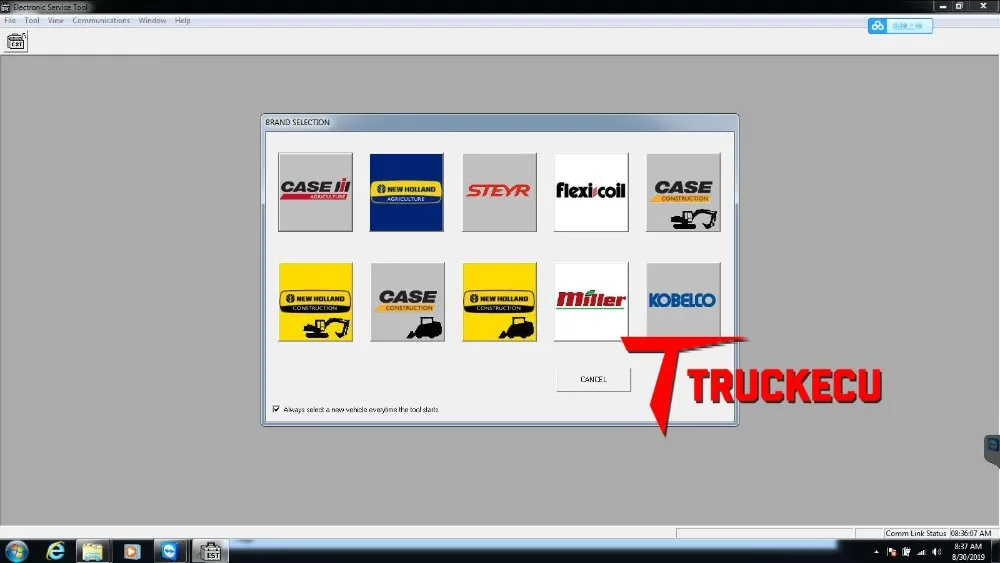Screen dimensions: 1000x563
Task: Switch to the EST taskbar application
Action: [x=210, y=551]
